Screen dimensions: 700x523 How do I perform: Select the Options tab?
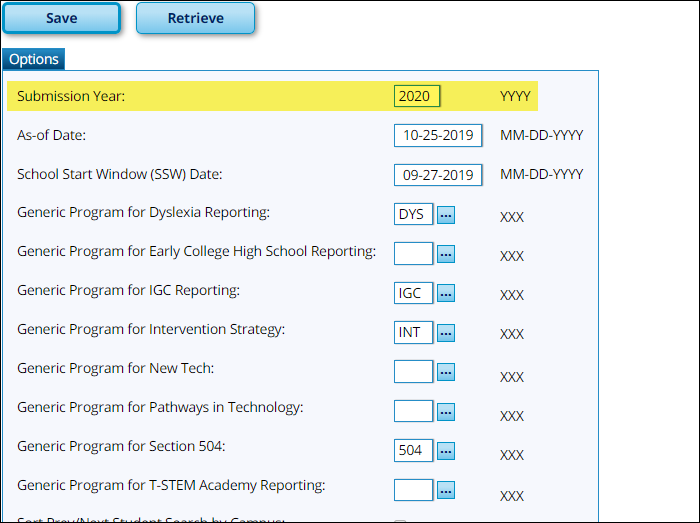click(x=34, y=59)
